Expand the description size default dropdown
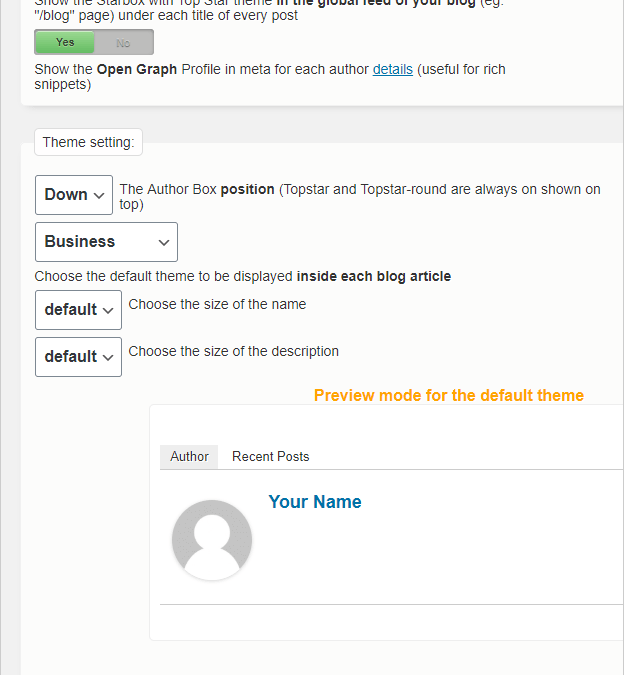This screenshot has height=675, width=624. click(x=78, y=357)
